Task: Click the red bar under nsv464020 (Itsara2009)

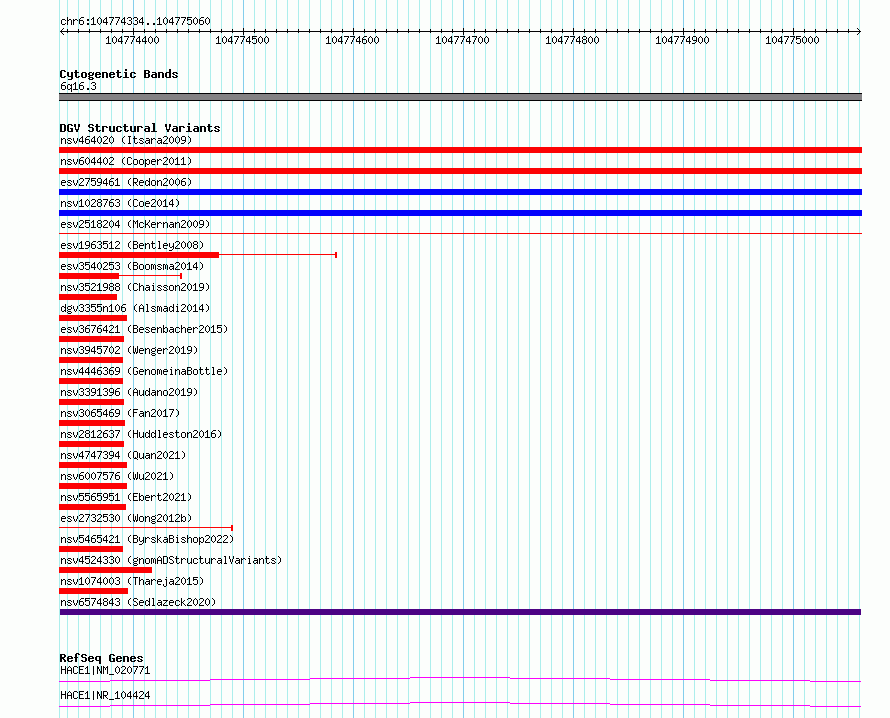Action: point(460,150)
